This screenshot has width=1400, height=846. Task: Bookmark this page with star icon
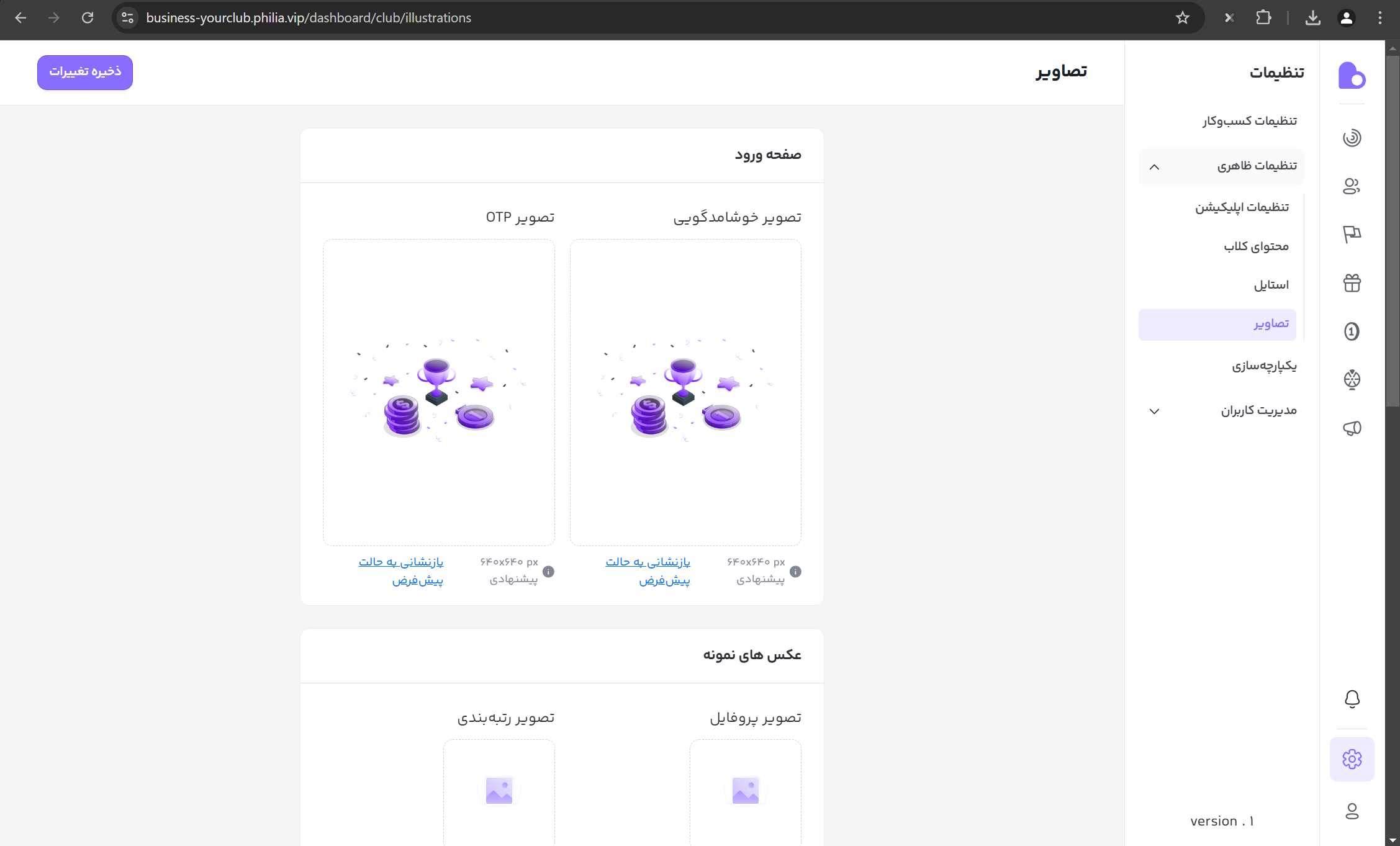tap(1182, 18)
